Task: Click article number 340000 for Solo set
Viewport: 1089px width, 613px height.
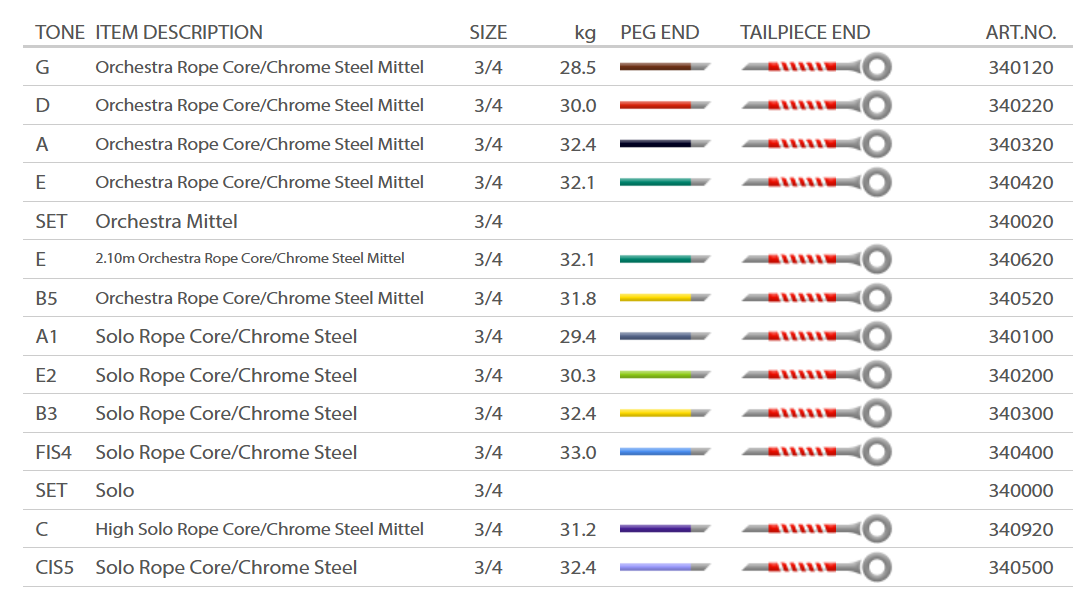Action: [1020, 491]
